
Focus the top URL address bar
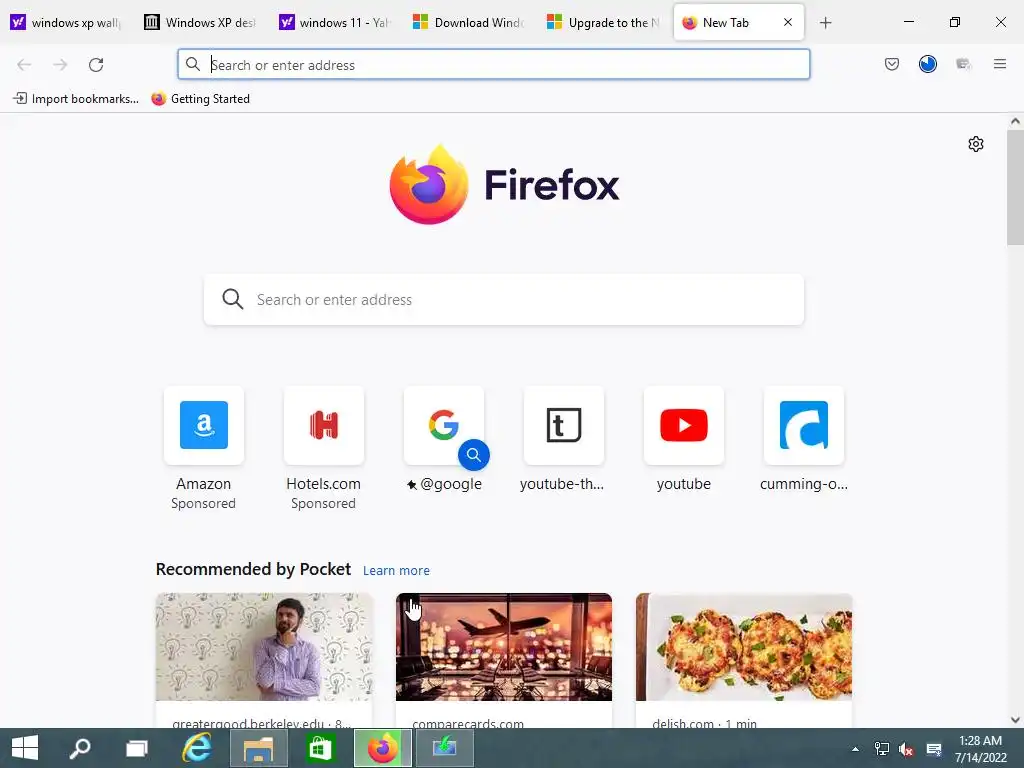(494, 65)
